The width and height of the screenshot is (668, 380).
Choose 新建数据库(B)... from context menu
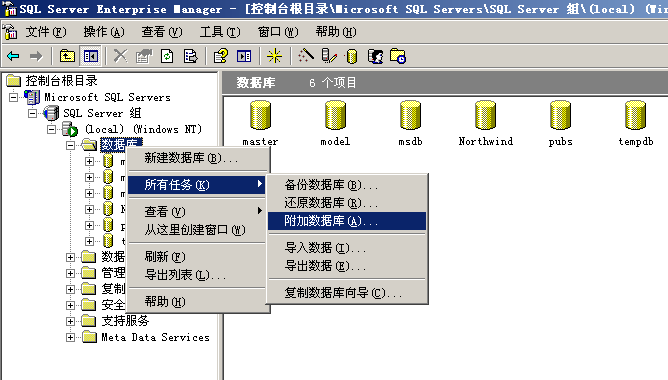(x=197, y=158)
